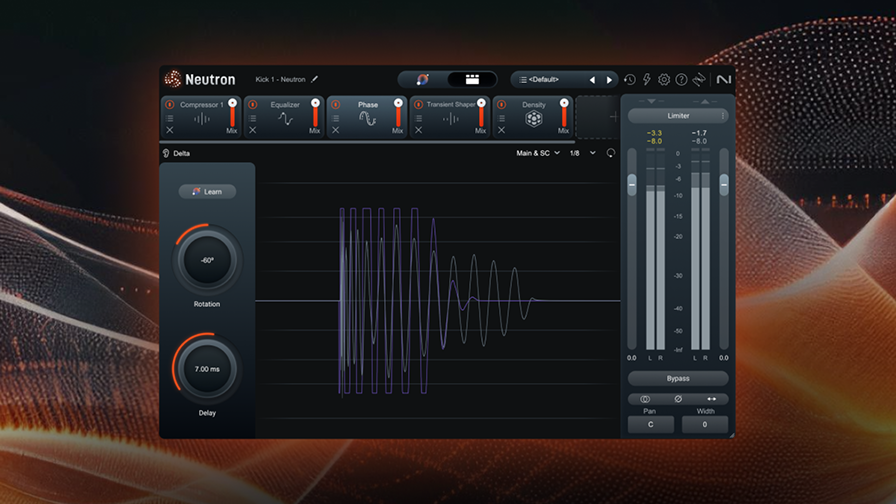Viewport: 896px width, 504px height.
Task: Open the preset list icon beside Default
Action: pos(522,79)
